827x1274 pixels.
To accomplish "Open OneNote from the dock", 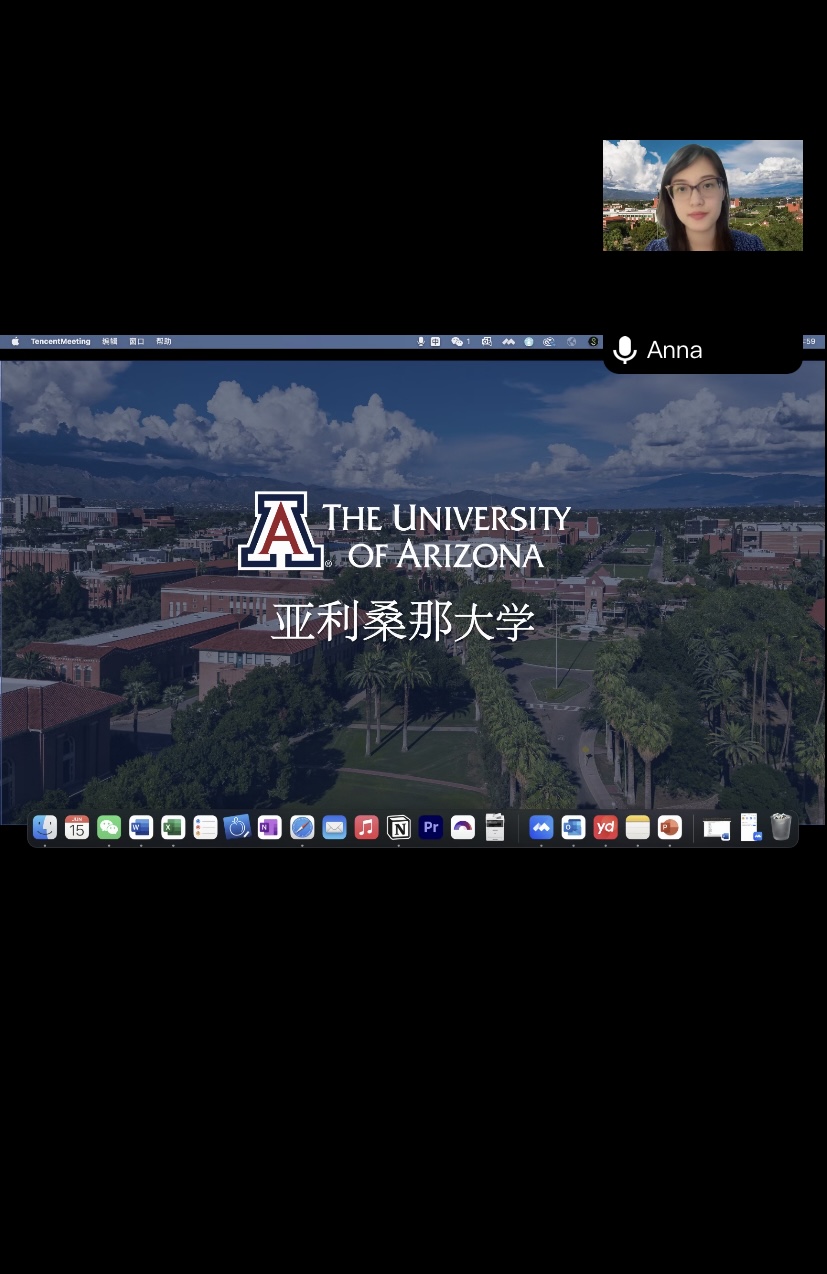I will 269,827.
